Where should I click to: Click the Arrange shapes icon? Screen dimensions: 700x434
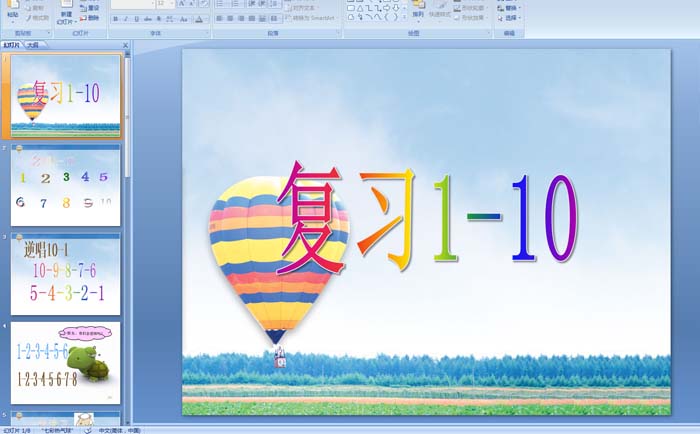coord(416,12)
